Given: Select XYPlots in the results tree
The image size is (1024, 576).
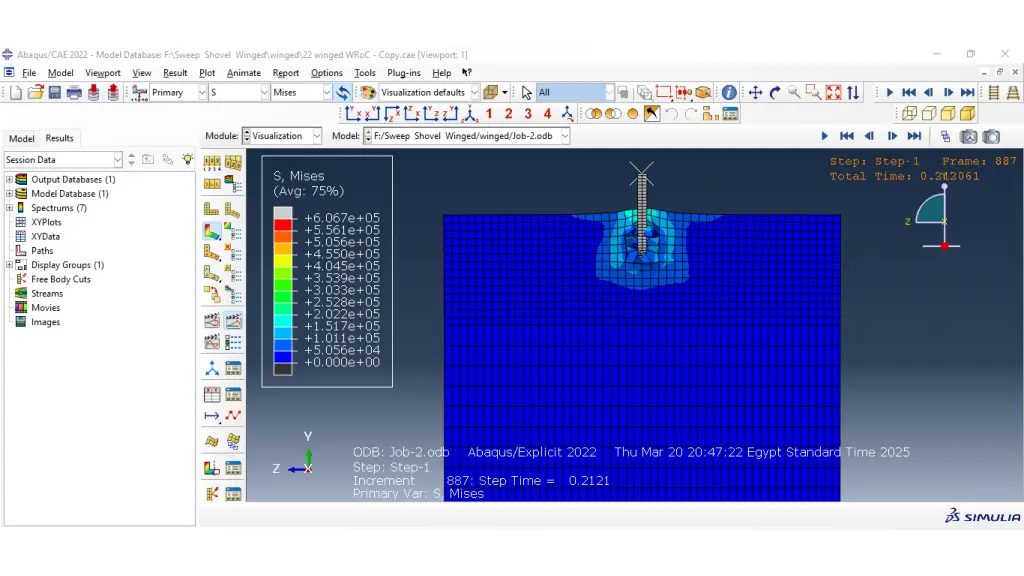Looking at the screenshot, I should coord(46,222).
